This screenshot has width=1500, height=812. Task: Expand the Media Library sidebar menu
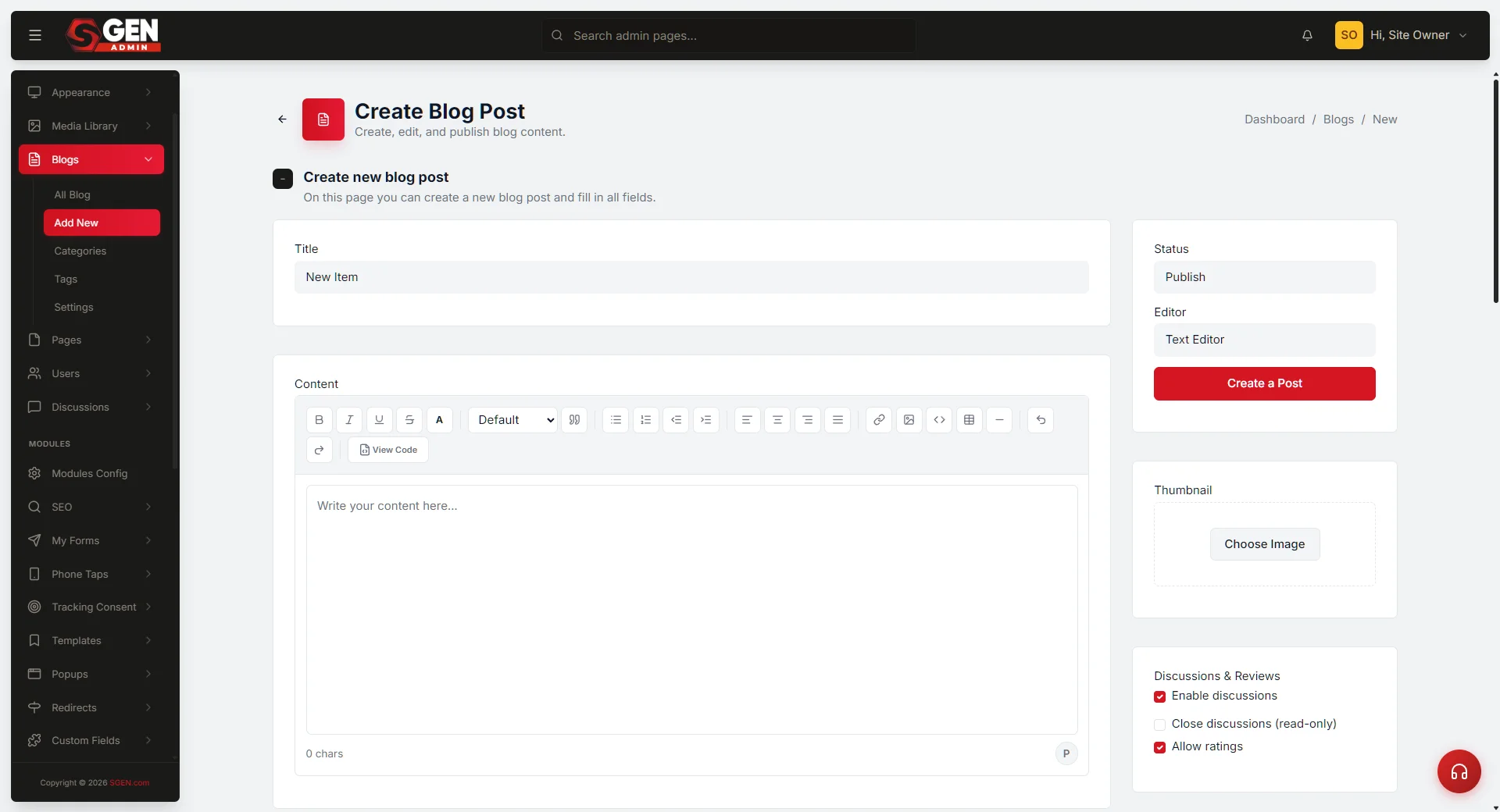click(x=91, y=126)
